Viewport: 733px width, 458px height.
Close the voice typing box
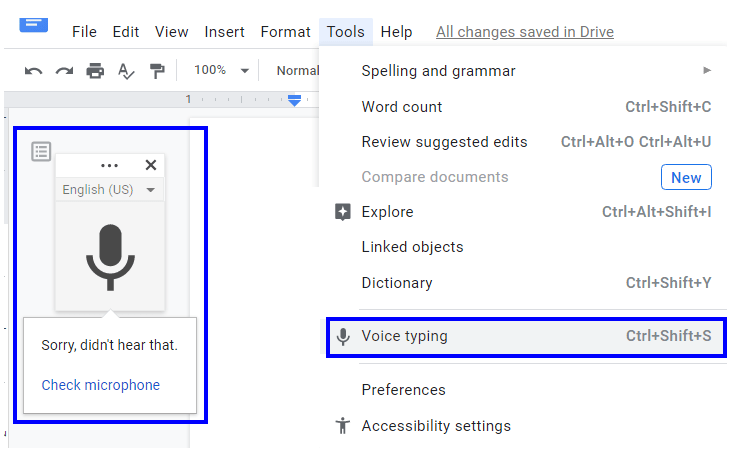point(151,166)
